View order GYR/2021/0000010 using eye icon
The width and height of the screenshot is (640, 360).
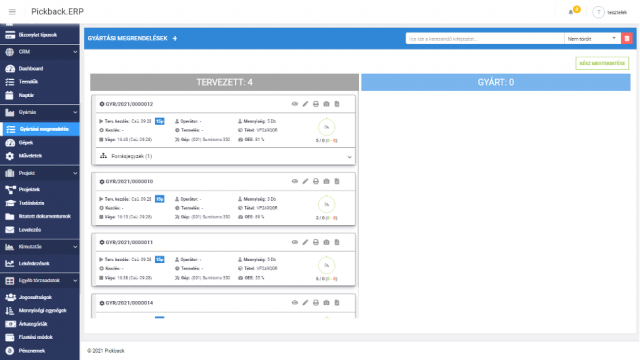tap(295, 181)
